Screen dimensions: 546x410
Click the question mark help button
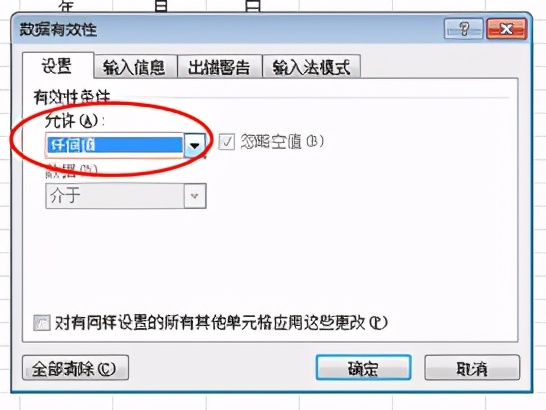[x=463, y=29]
